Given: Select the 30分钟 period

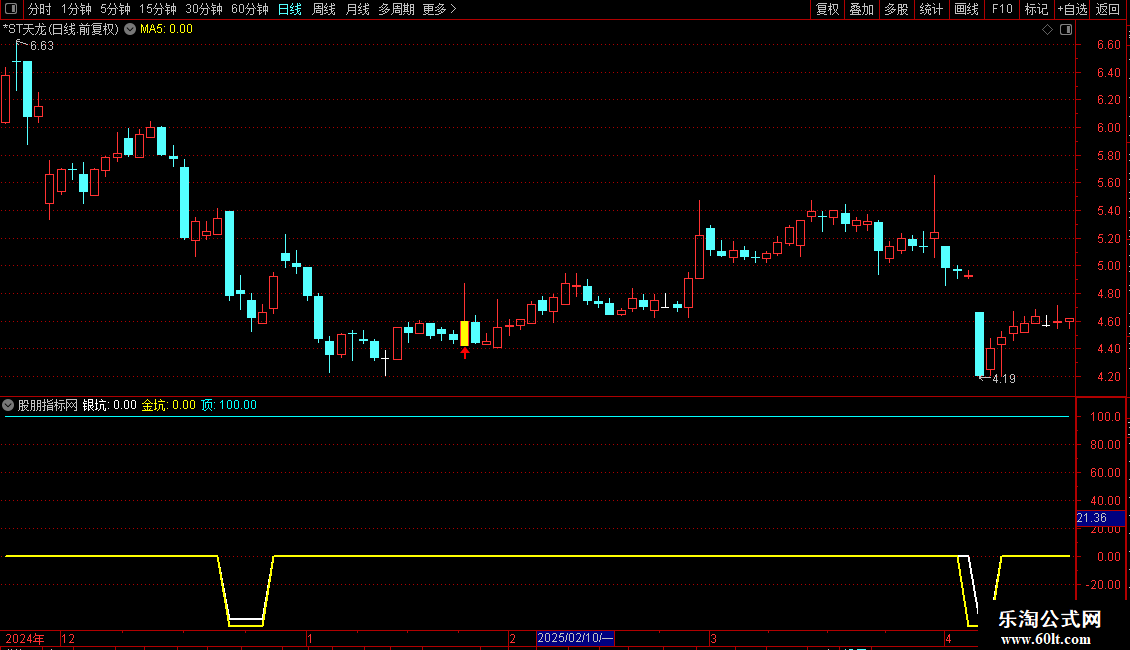Looking at the screenshot, I should 203,9.
